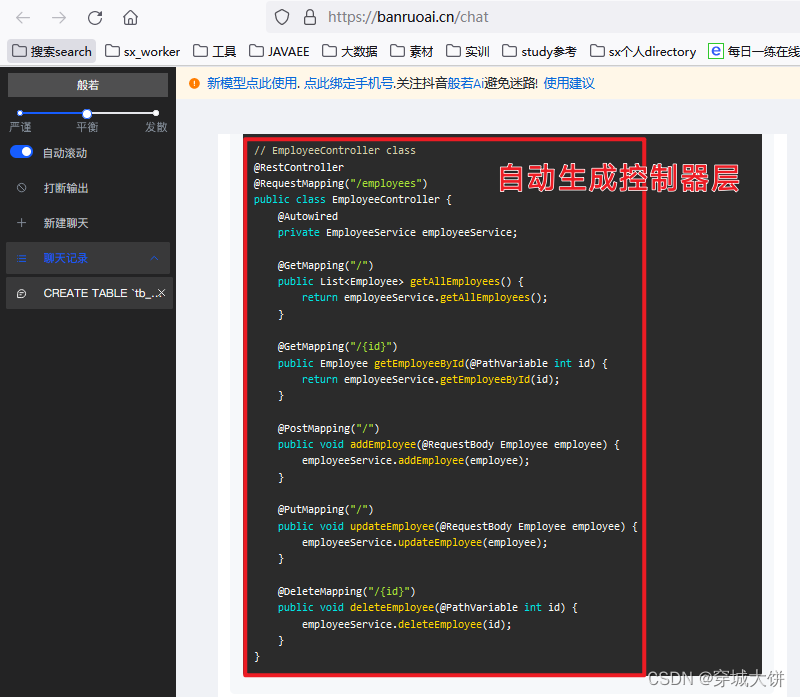Click the @Autowired annotation line
Screen dimensions: 800x697
pyautogui.click(x=308, y=216)
